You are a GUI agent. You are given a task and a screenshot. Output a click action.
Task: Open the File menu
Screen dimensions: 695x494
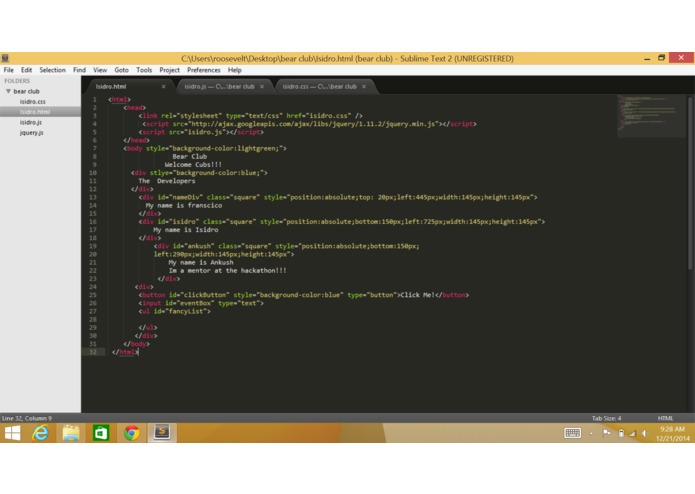pyautogui.click(x=8, y=70)
